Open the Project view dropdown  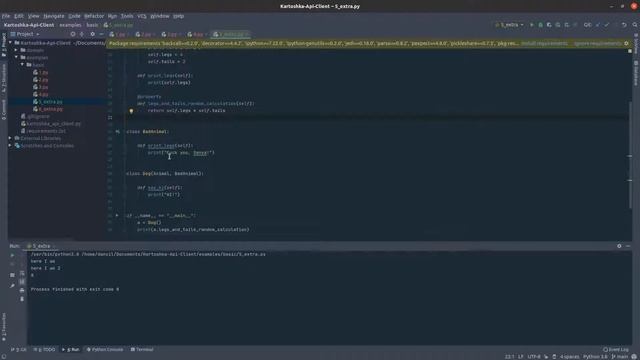pyautogui.click(x=25, y=34)
